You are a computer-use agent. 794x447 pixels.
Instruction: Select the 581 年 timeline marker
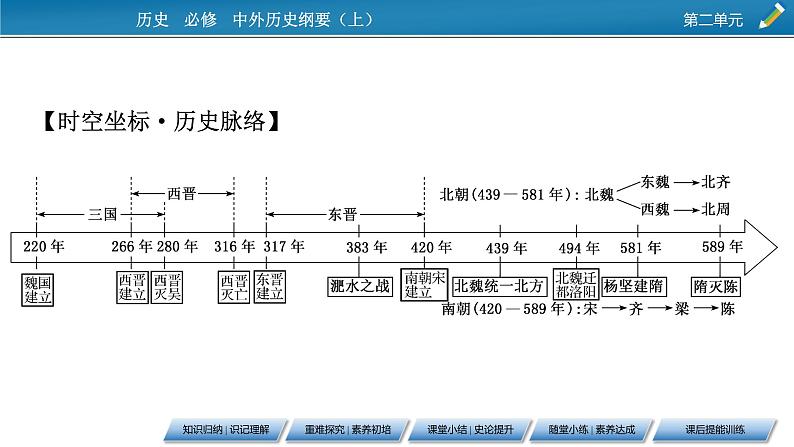tap(641, 248)
